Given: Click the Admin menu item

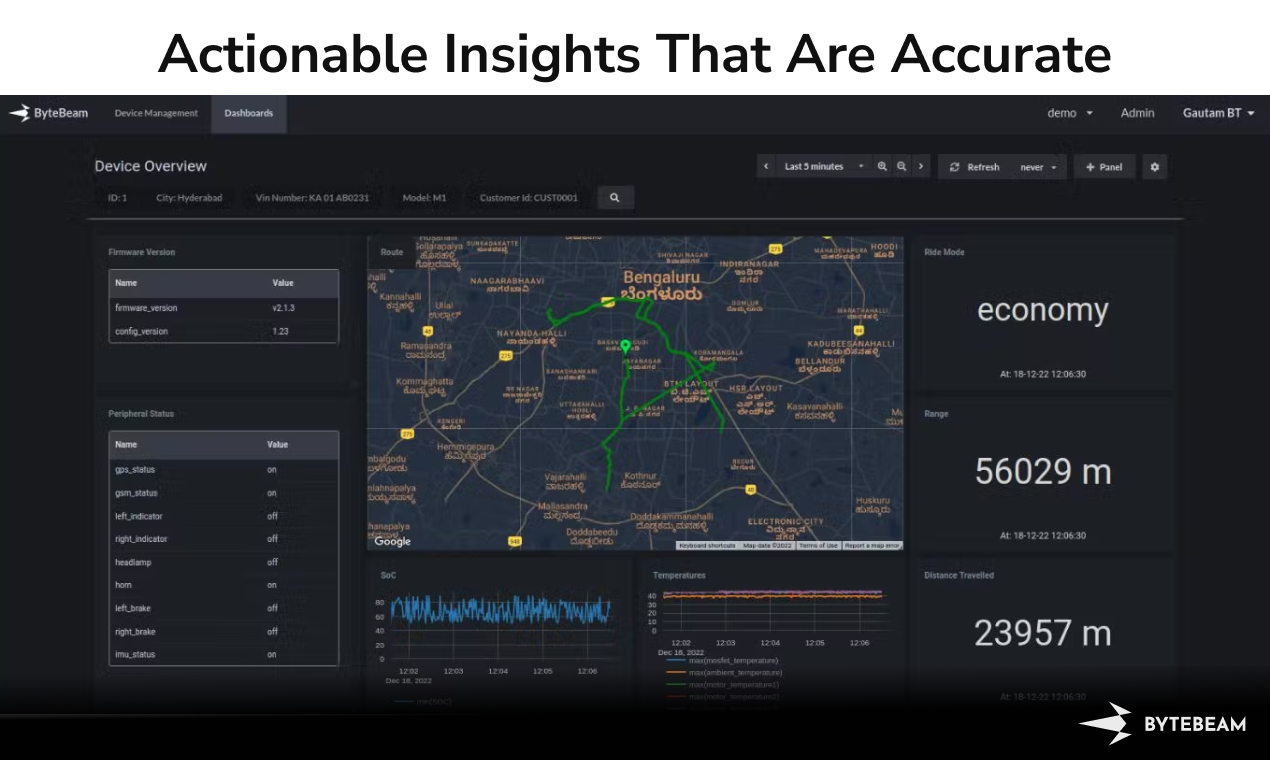Looking at the screenshot, I should tap(1137, 113).
